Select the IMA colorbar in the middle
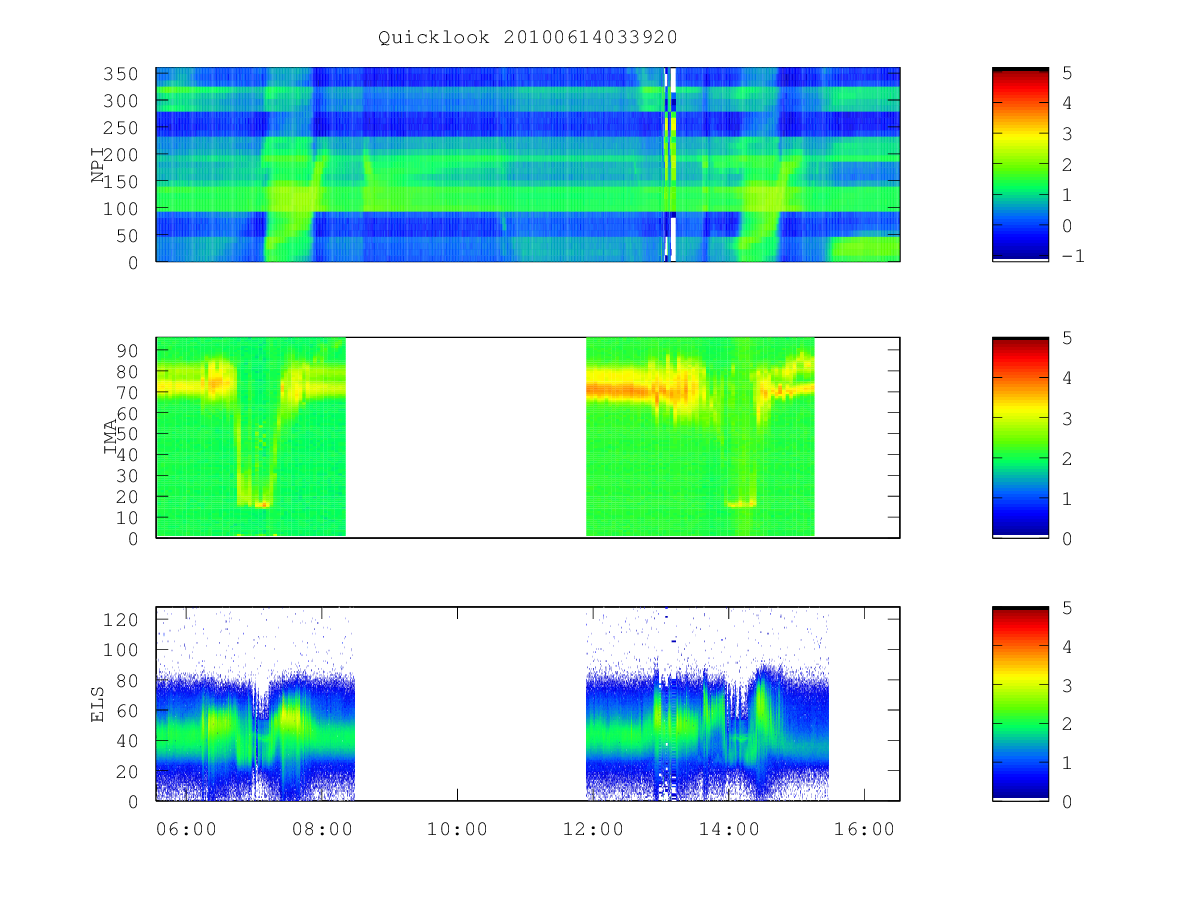 coord(1020,438)
